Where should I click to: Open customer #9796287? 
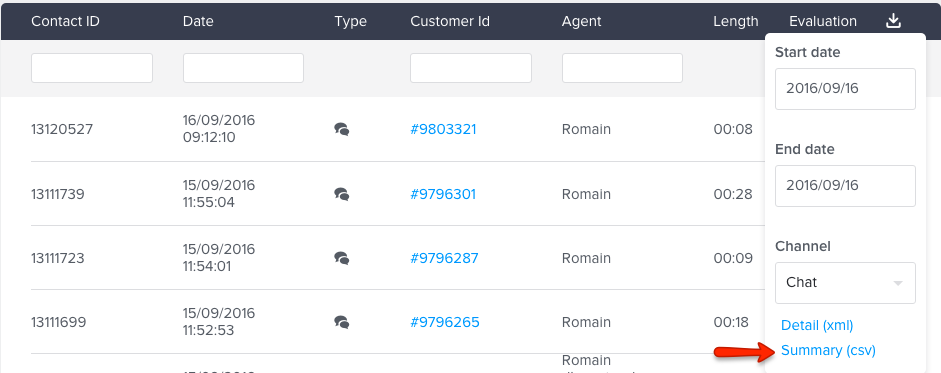(x=444, y=258)
